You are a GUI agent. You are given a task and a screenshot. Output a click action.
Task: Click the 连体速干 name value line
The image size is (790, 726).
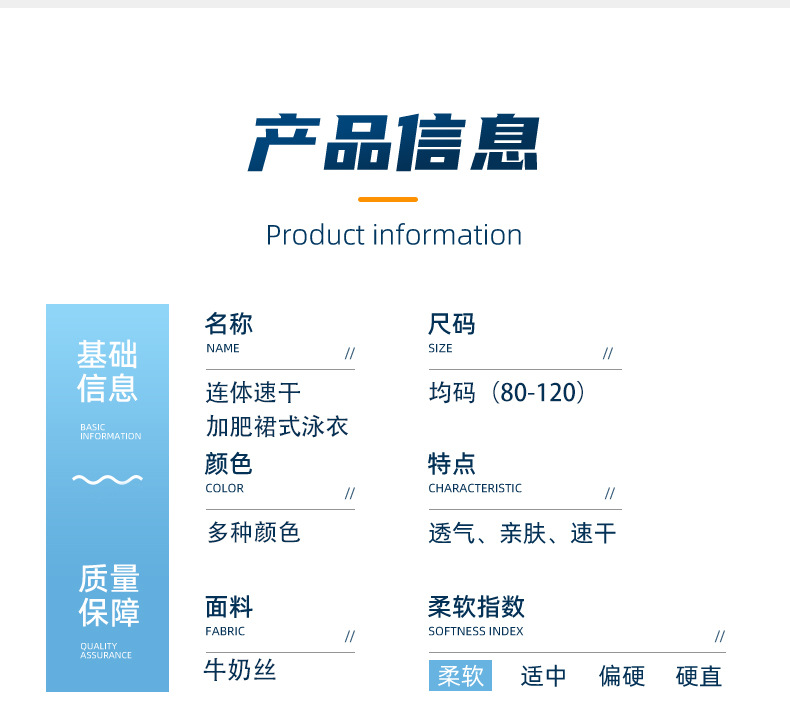253,392
